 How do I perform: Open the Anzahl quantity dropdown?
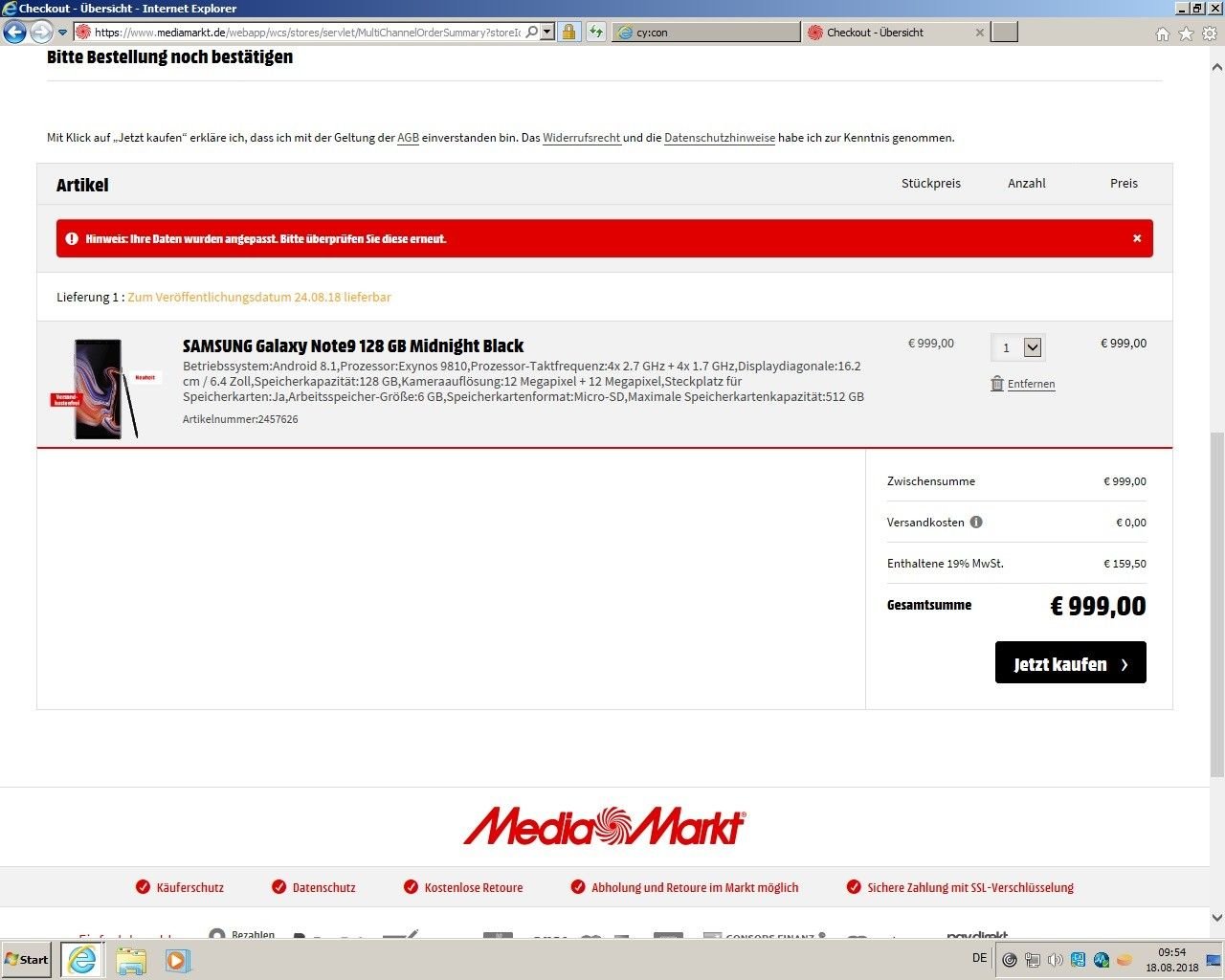(x=1017, y=347)
